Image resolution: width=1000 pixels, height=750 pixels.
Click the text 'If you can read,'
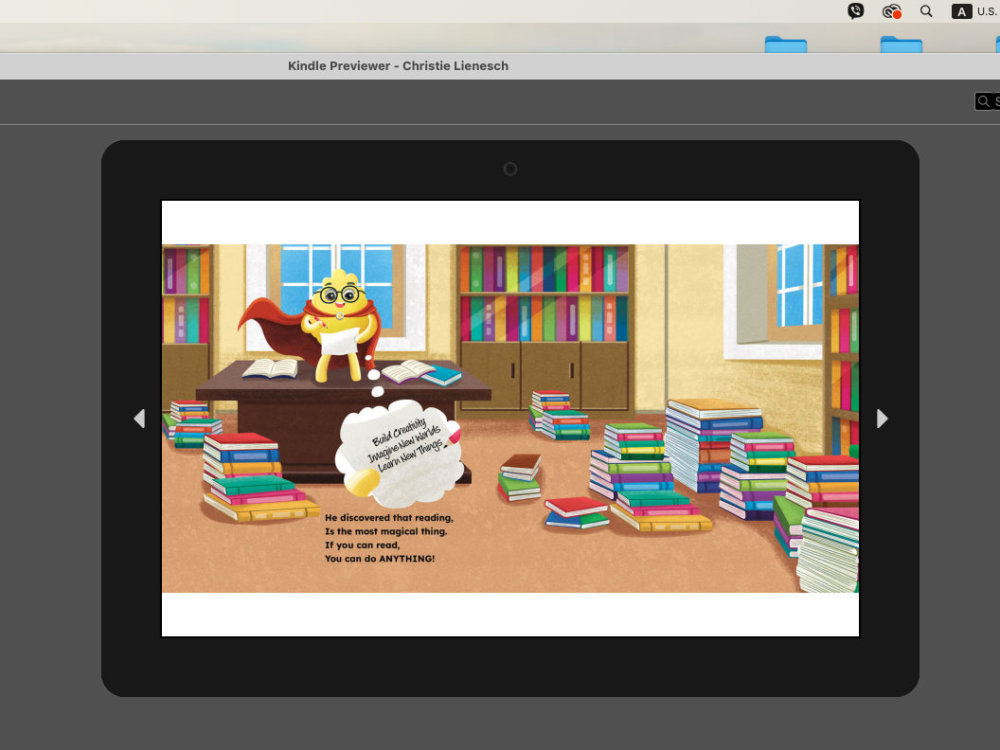pyautogui.click(x=362, y=545)
